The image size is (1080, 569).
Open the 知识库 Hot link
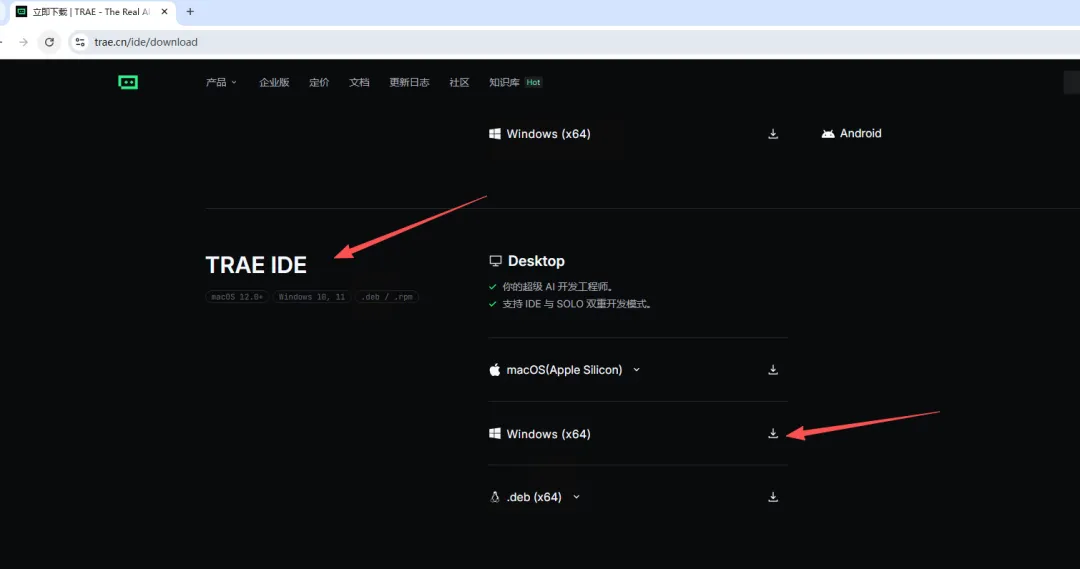(515, 82)
